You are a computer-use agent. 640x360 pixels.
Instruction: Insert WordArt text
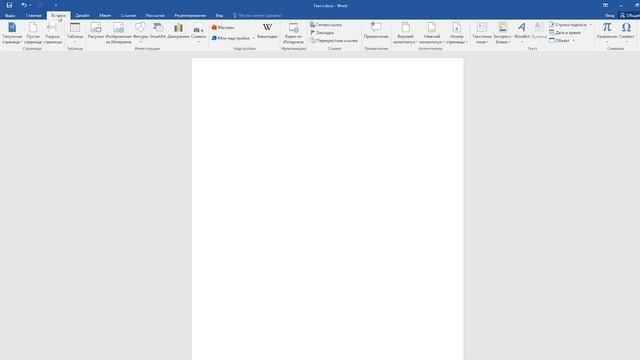[x=522, y=33]
